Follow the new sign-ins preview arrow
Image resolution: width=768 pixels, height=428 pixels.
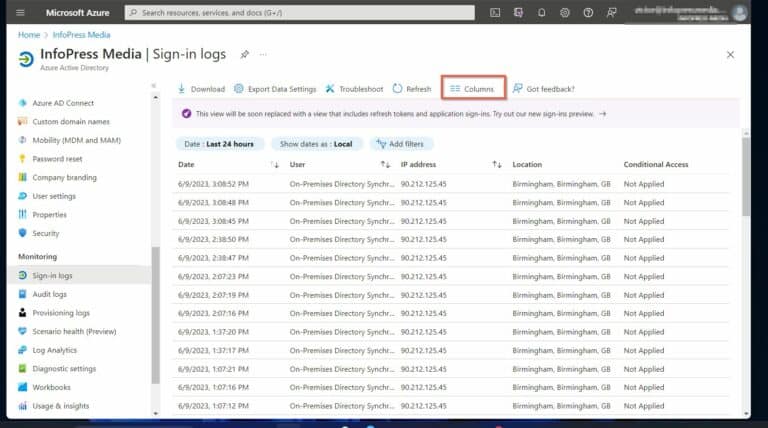tap(602, 114)
